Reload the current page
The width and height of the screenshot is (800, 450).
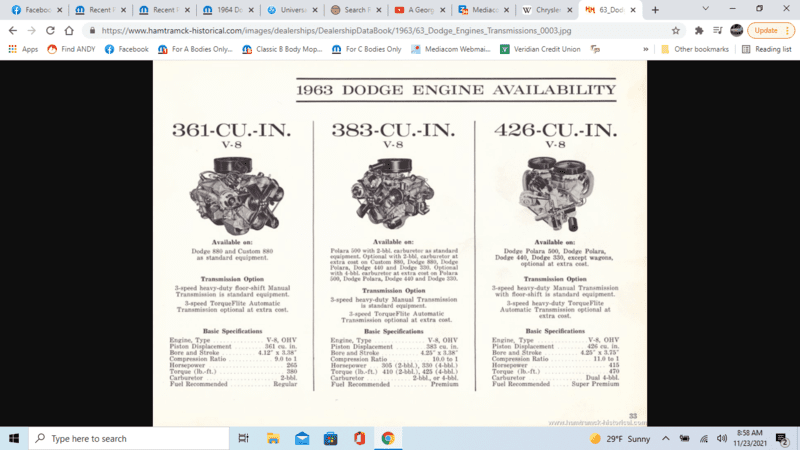pos(50,31)
